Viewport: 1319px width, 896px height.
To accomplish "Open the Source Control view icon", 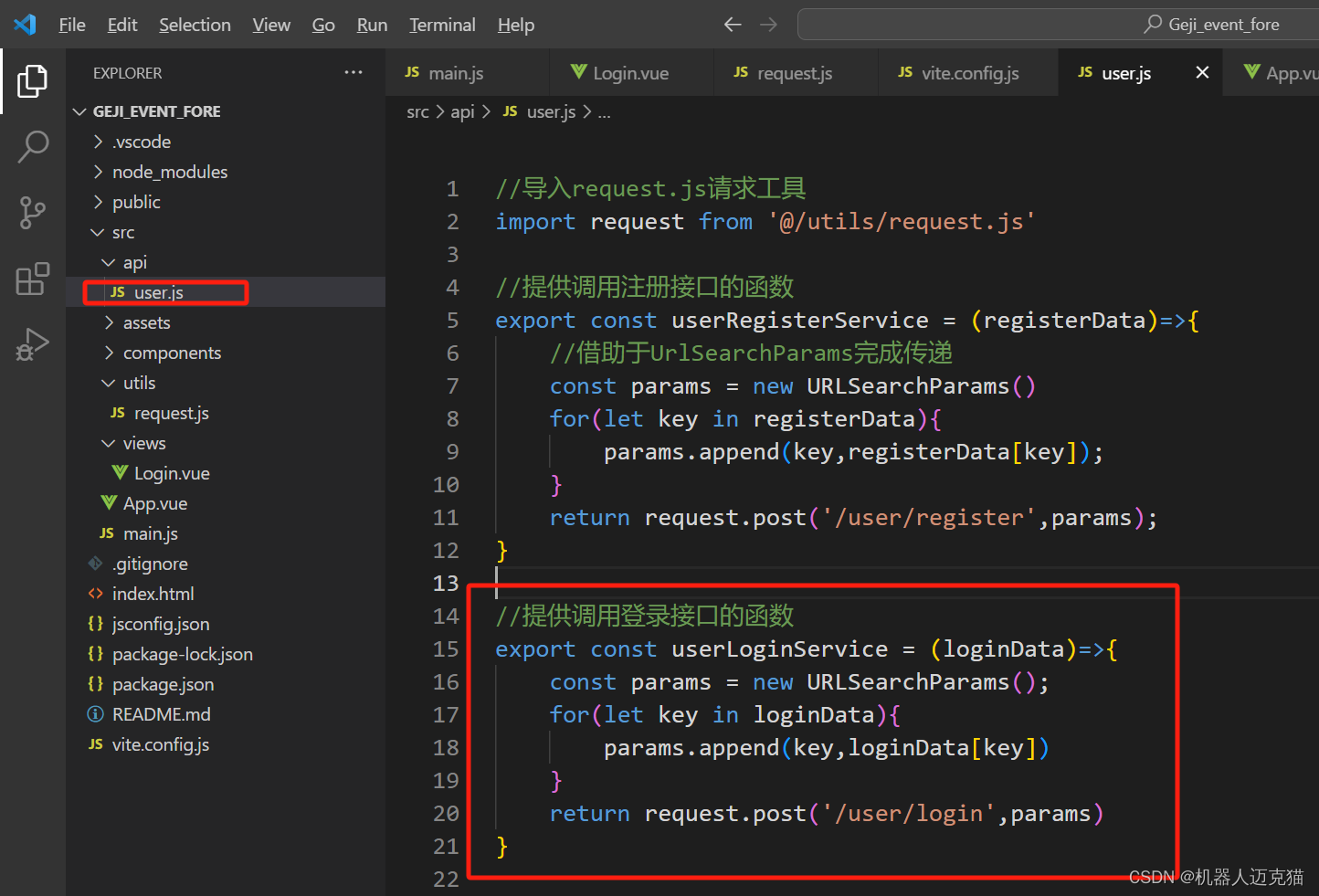I will [33, 213].
